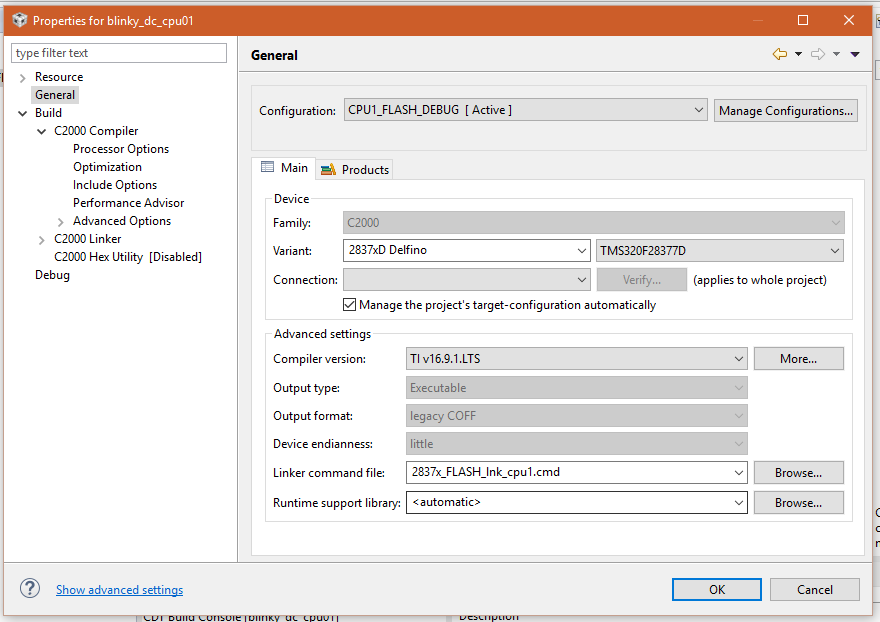The height and width of the screenshot is (622, 880).
Task: Expand the Resource tree node
Action: pyautogui.click(x=22, y=77)
